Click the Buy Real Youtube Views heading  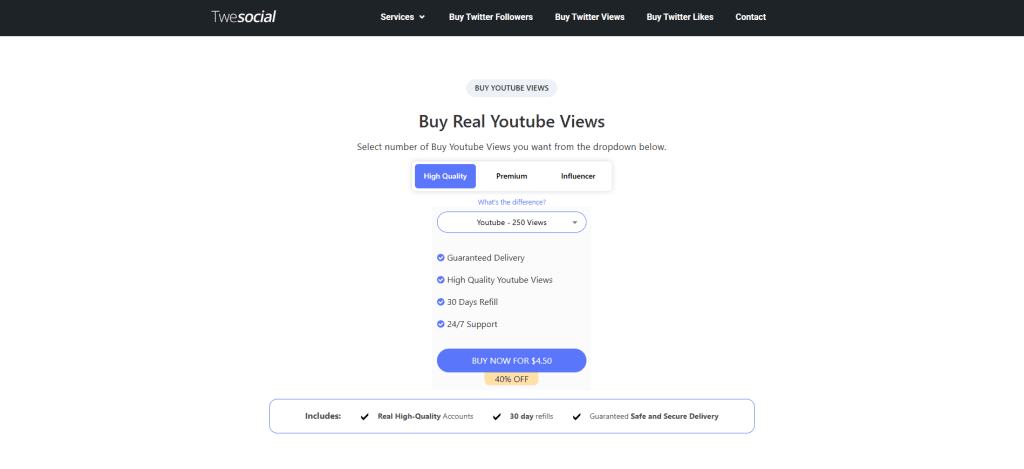point(511,121)
